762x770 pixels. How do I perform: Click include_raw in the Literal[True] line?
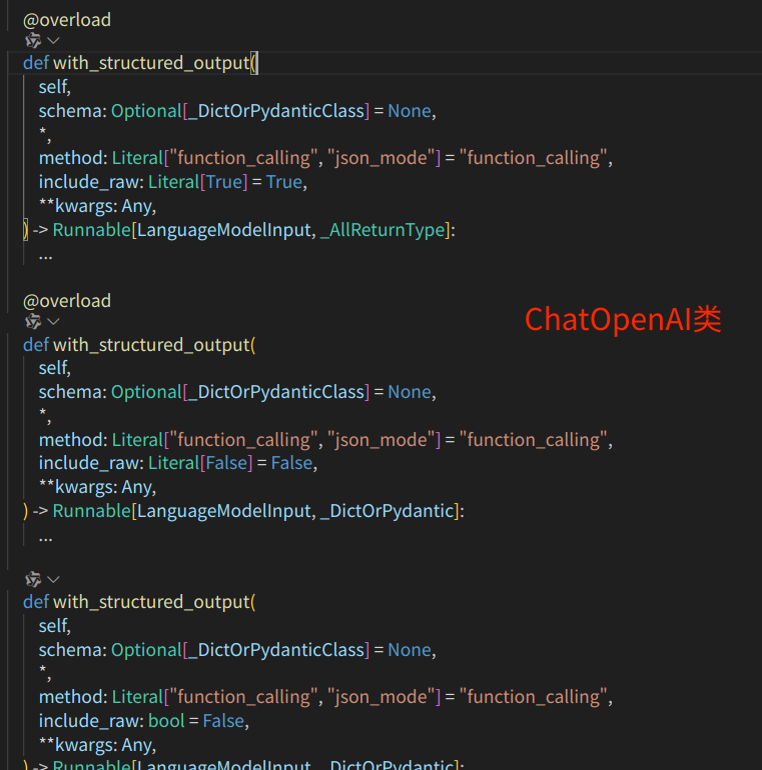pyautogui.click(x=89, y=182)
